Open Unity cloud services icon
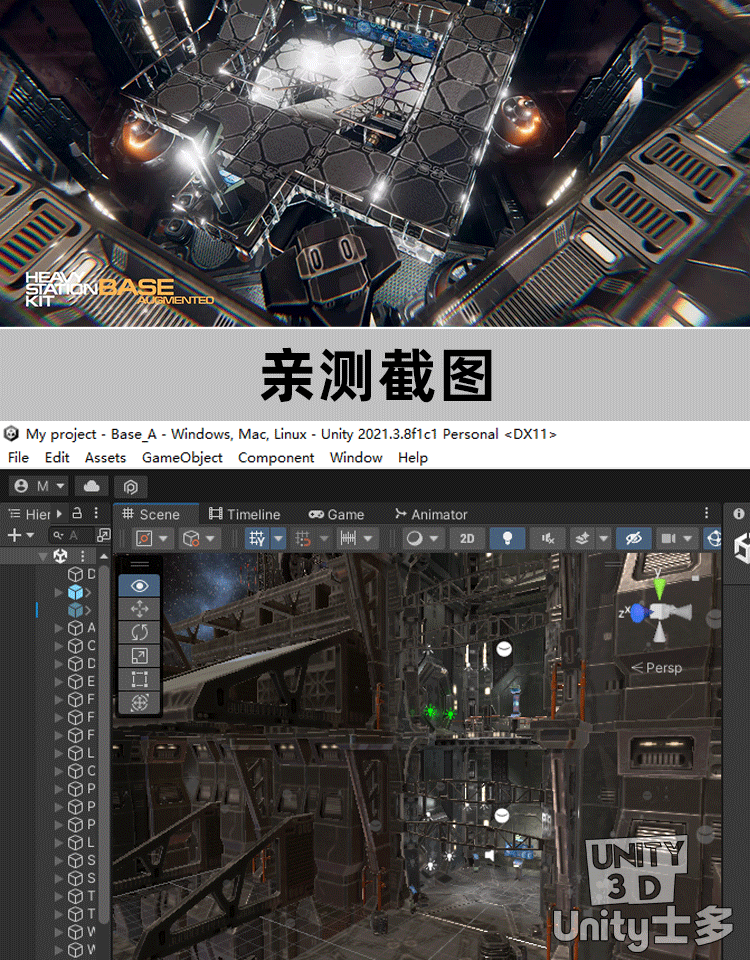The image size is (750, 960). [x=92, y=486]
